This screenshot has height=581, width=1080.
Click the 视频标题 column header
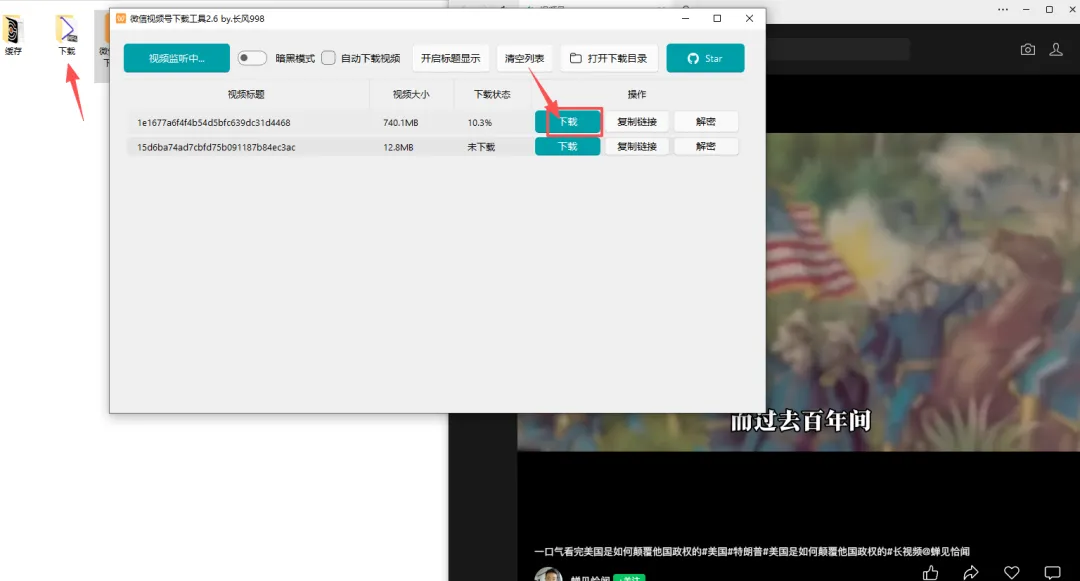246,94
